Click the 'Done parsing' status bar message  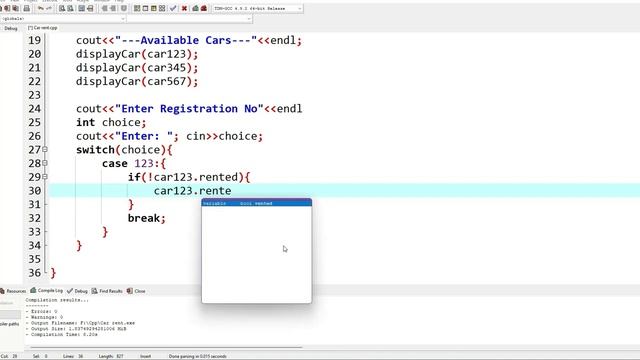tap(198, 356)
